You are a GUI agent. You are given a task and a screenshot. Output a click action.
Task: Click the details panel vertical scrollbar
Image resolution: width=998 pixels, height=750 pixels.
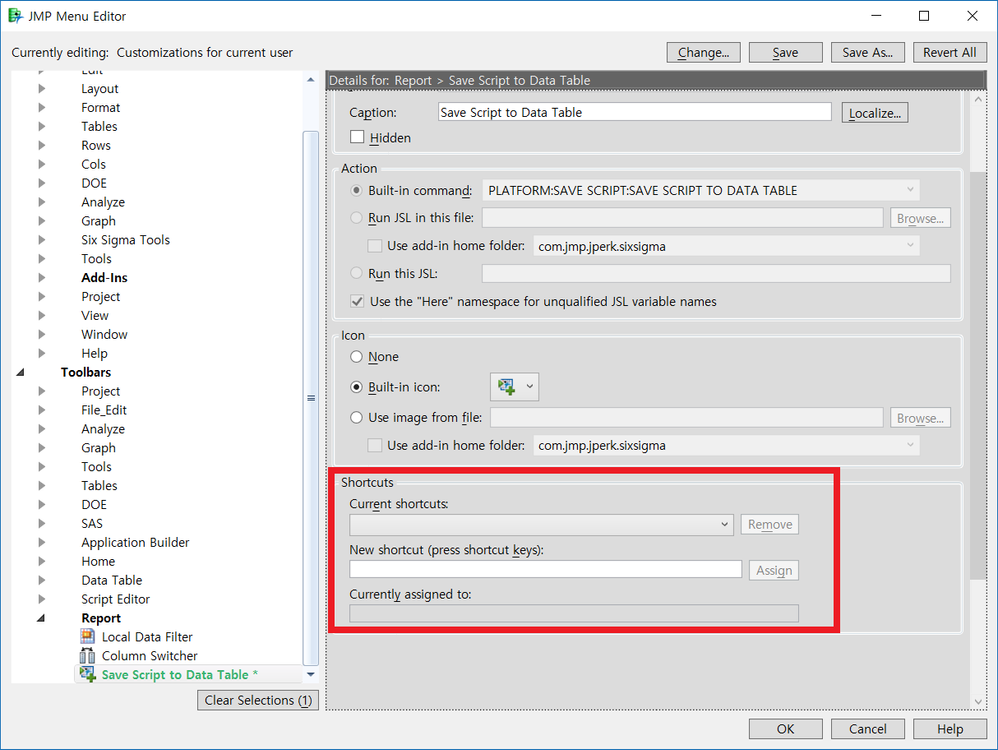point(978,375)
